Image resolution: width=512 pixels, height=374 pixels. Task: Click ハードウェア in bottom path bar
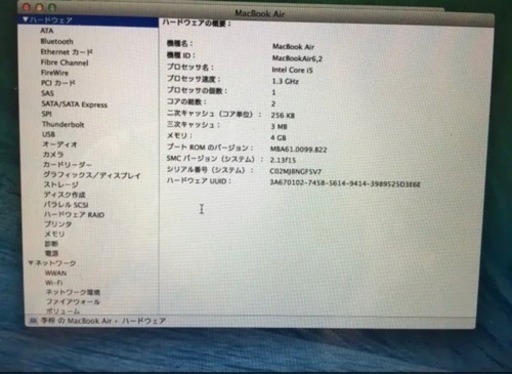click(x=144, y=321)
